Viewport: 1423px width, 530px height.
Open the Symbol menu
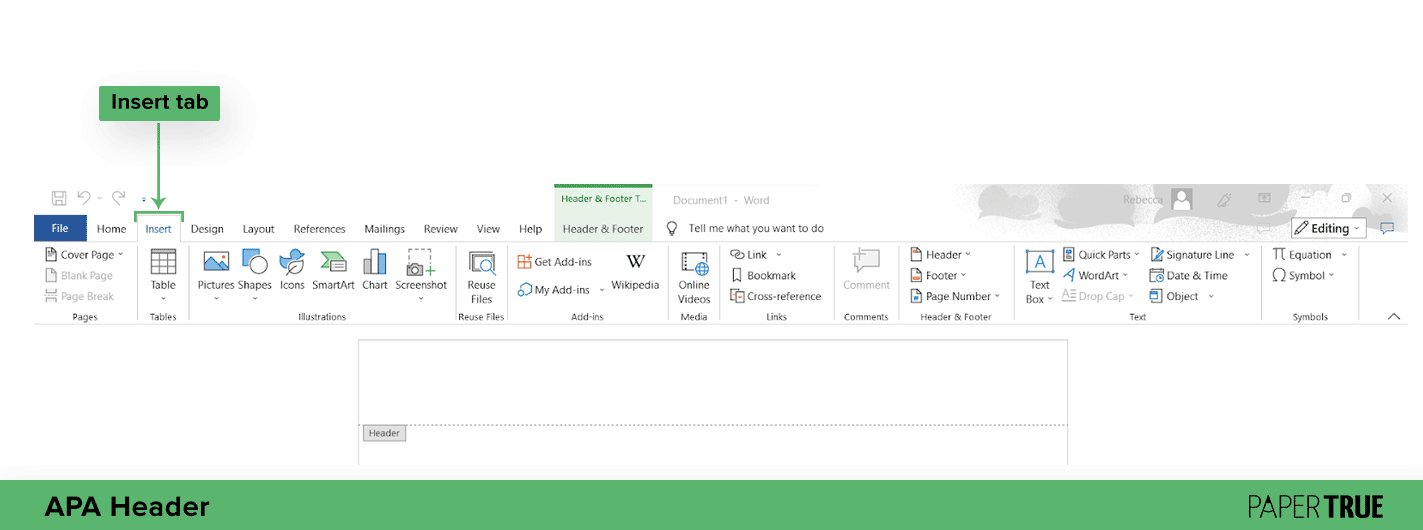pyautogui.click(x=1304, y=276)
